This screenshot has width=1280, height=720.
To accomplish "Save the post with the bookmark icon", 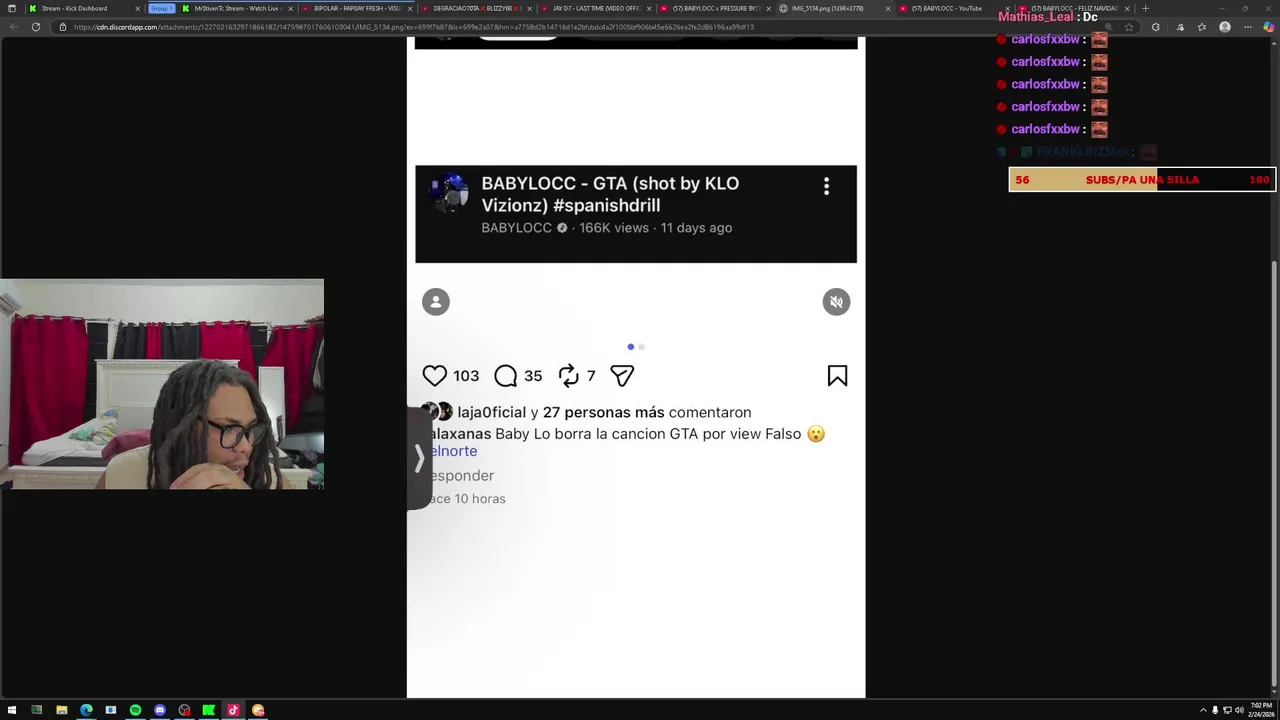I will (837, 376).
